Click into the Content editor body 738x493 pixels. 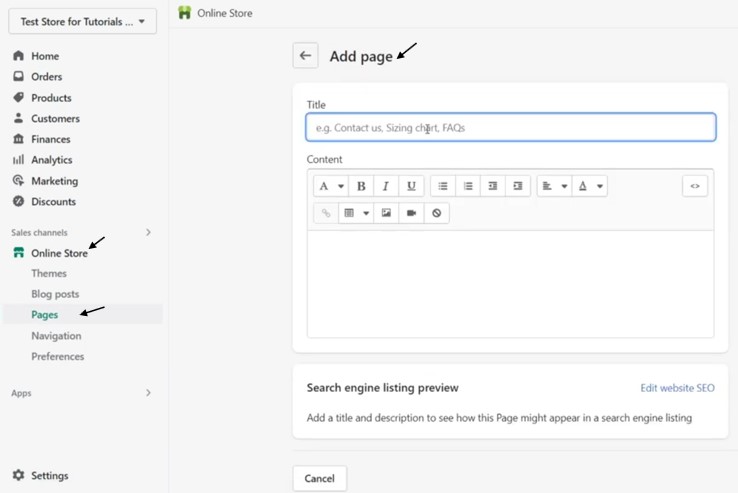511,283
